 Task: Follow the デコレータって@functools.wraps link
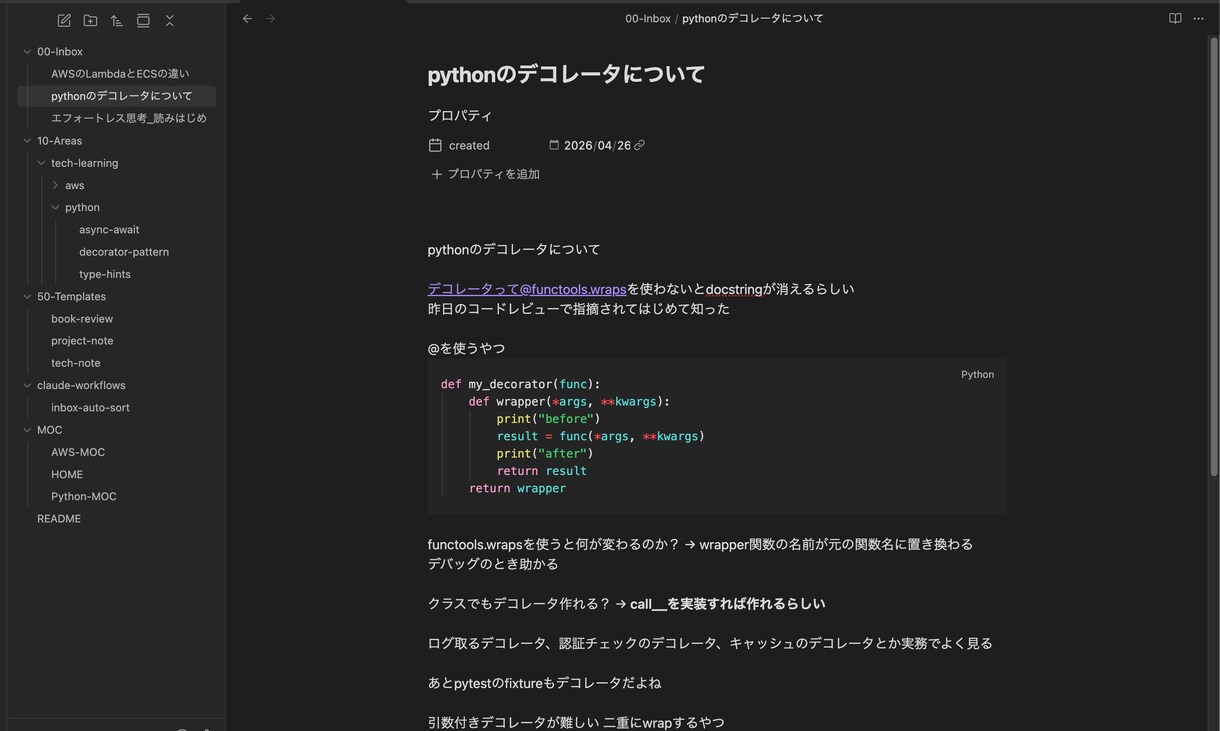(527, 289)
